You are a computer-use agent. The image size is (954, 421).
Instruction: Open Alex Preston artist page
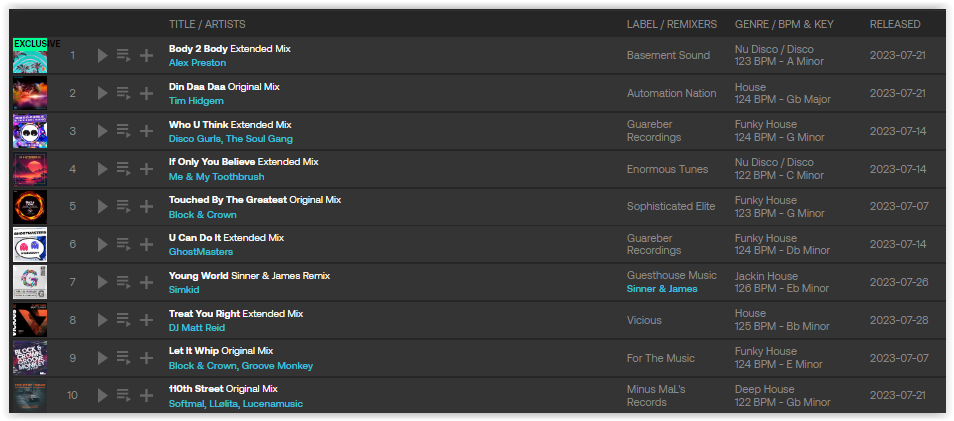tap(197, 63)
